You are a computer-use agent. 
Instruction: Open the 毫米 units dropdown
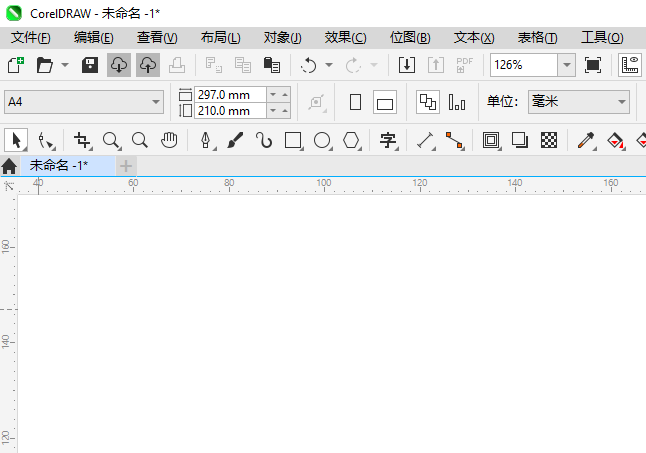pyautogui.click(x=579, y=102)
